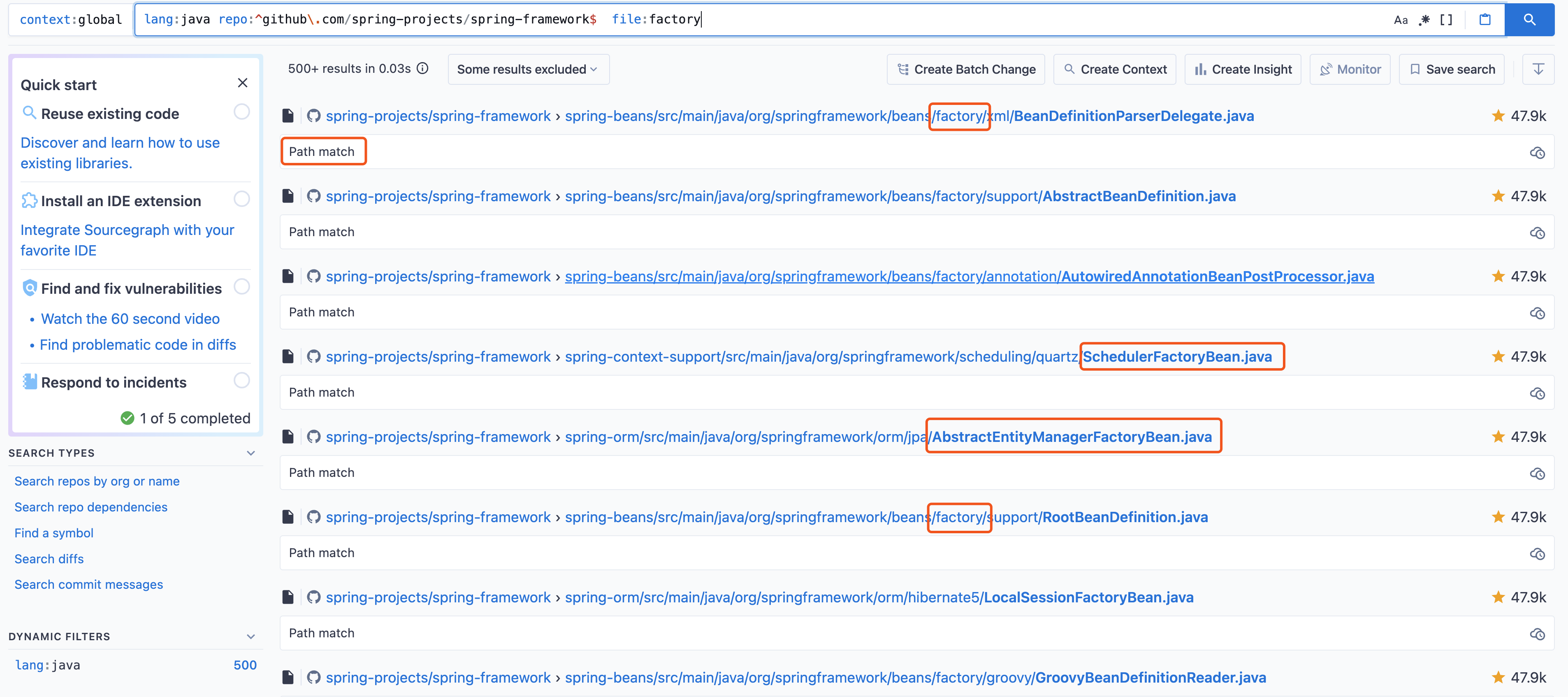Click cloud icon in LocalSessionFactoryBean result

click(1537, 634)
